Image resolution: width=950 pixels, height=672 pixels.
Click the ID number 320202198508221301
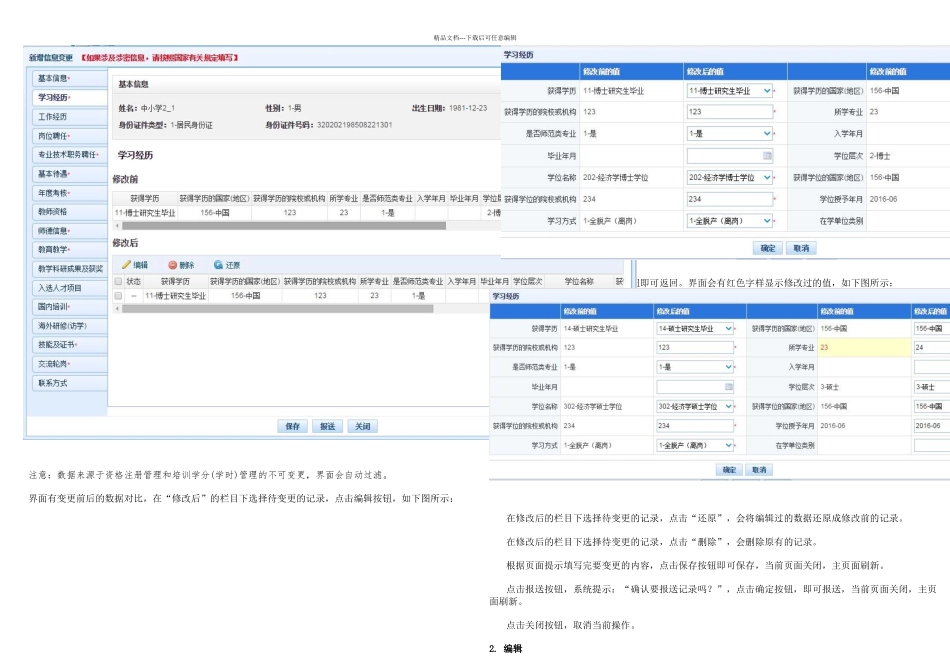(354, 125)
